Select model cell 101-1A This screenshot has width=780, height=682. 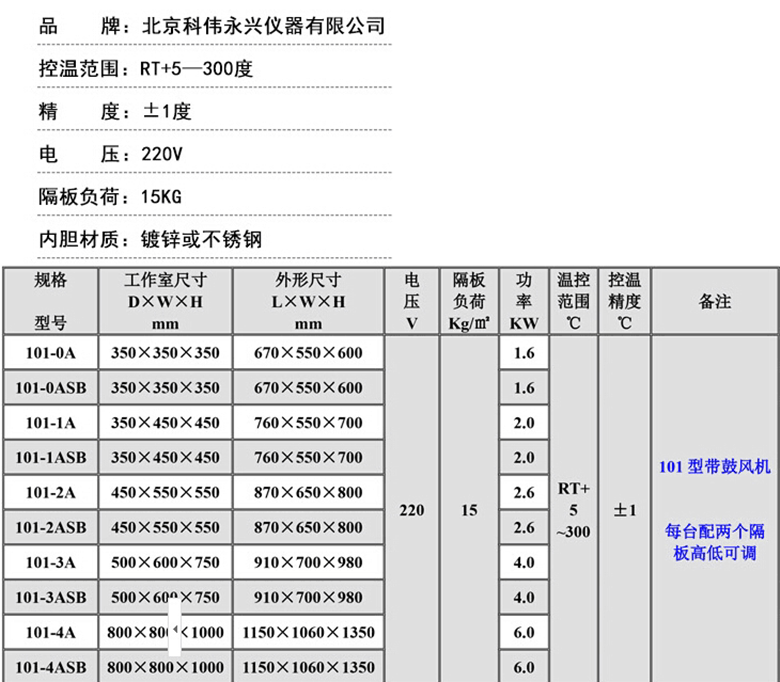tap(50, 422)
